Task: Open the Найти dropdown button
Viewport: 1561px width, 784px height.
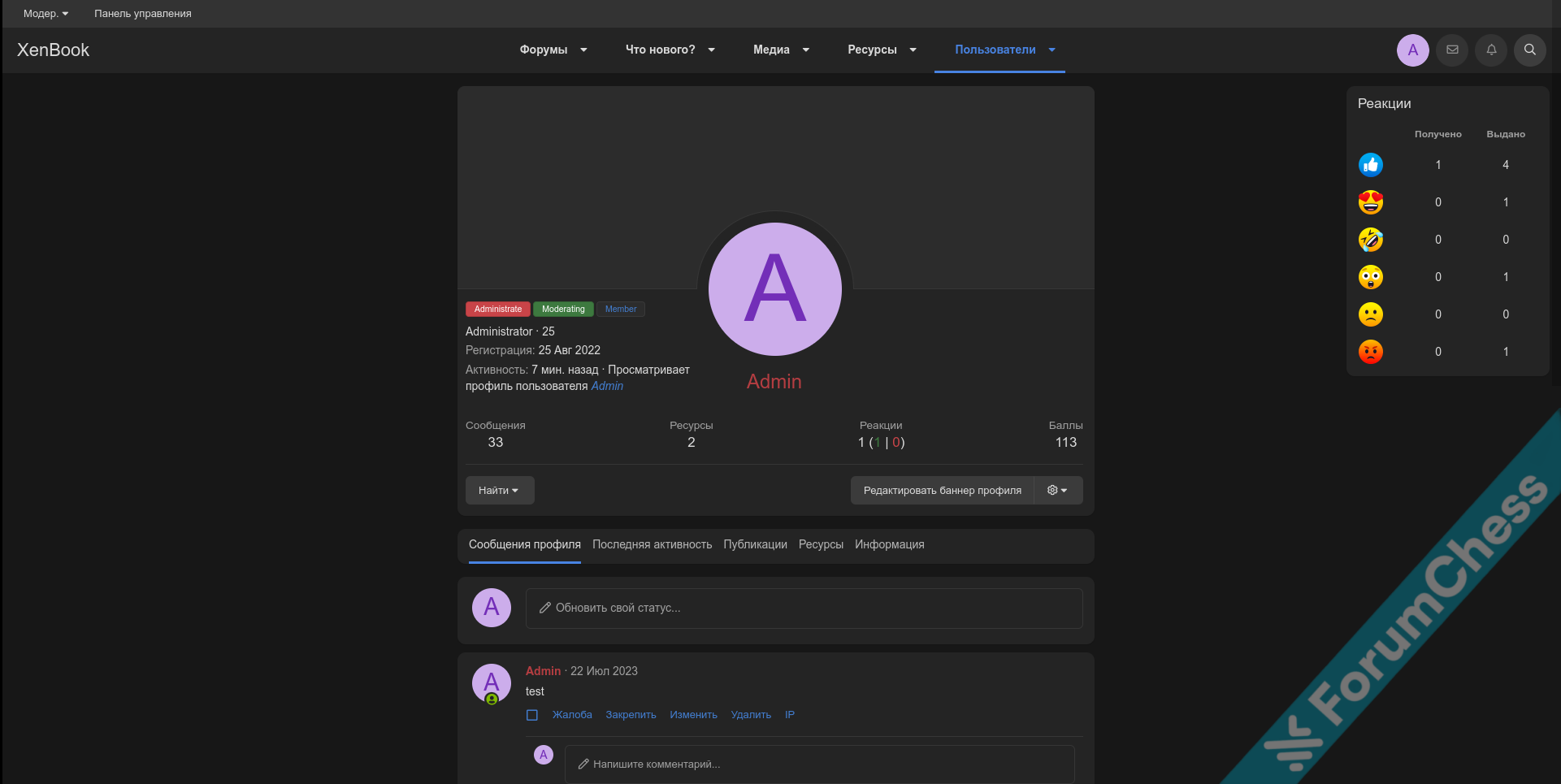Action: click(499, 491)
